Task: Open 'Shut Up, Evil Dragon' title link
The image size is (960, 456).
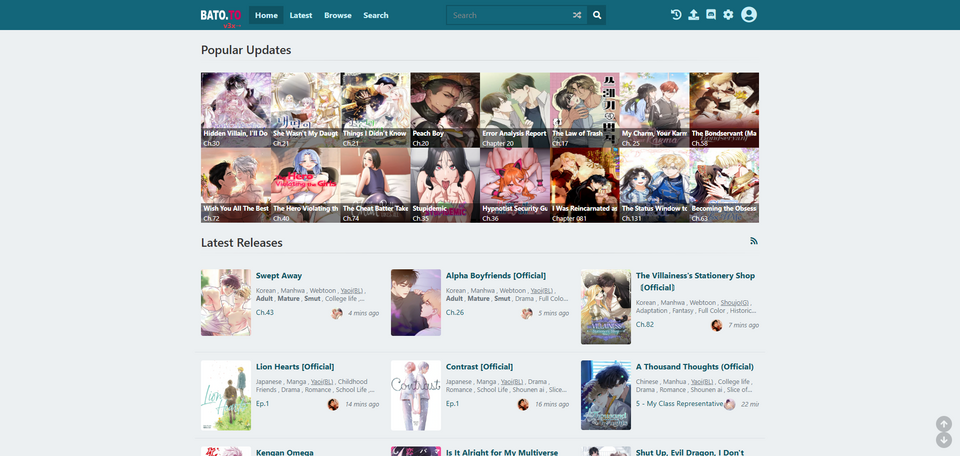Action: [690, 452]
